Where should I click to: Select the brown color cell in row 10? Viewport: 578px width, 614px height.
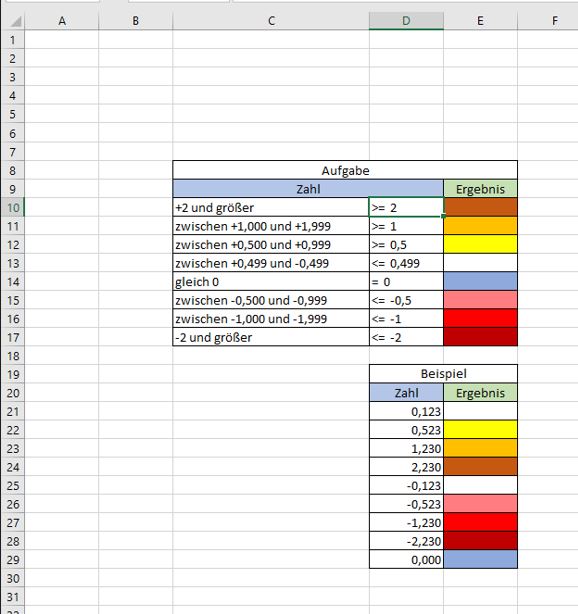pos(480,208)
